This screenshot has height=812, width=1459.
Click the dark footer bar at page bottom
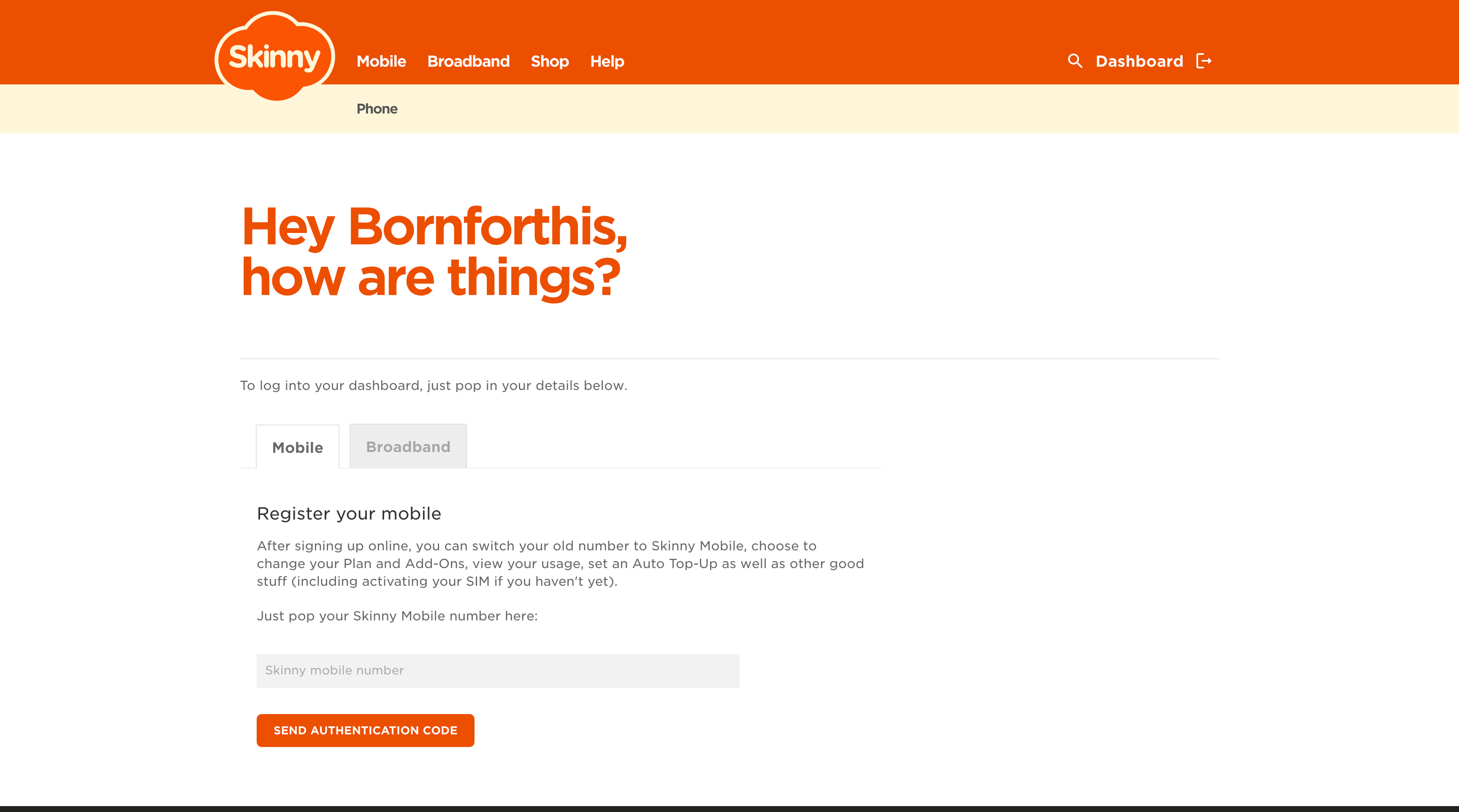tap(729, 809)
